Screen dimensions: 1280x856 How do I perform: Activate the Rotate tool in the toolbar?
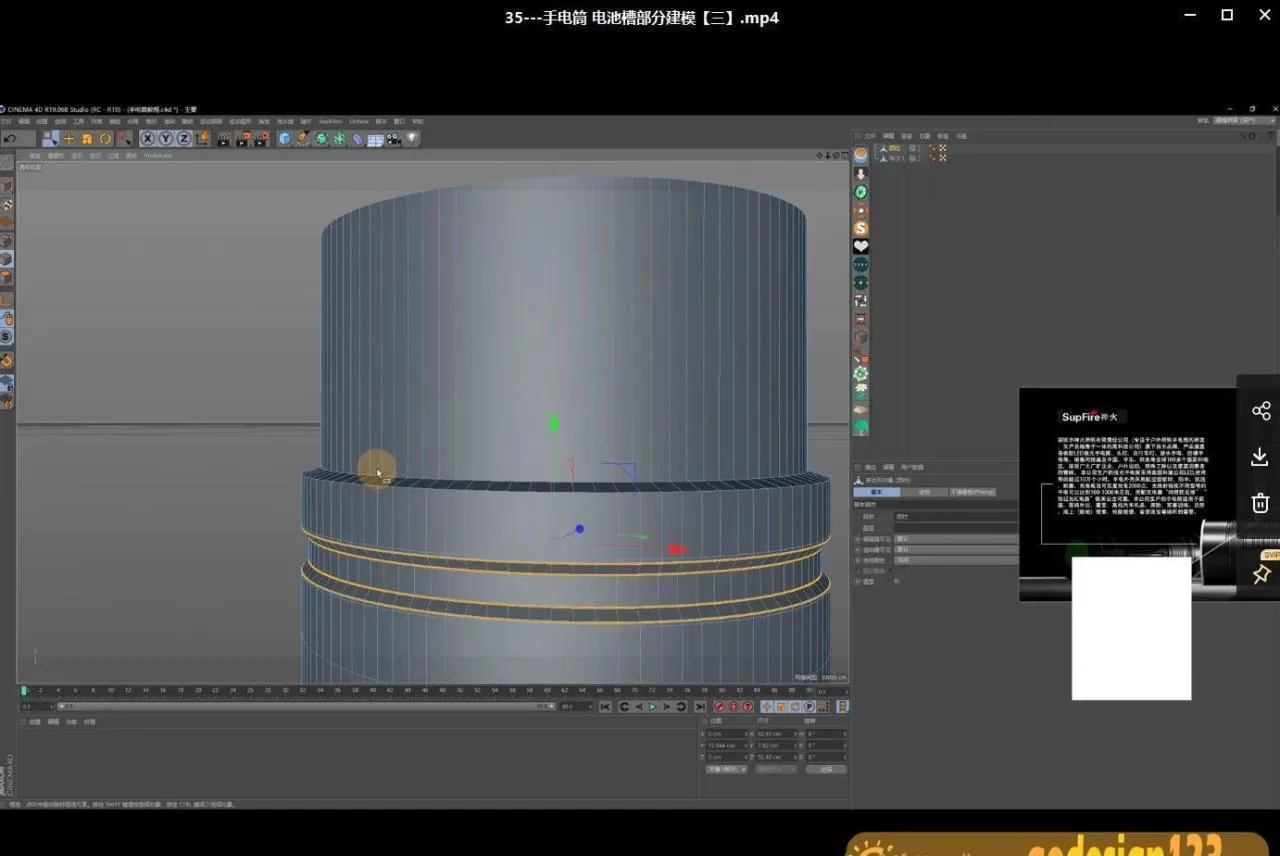tap(104, 139)
